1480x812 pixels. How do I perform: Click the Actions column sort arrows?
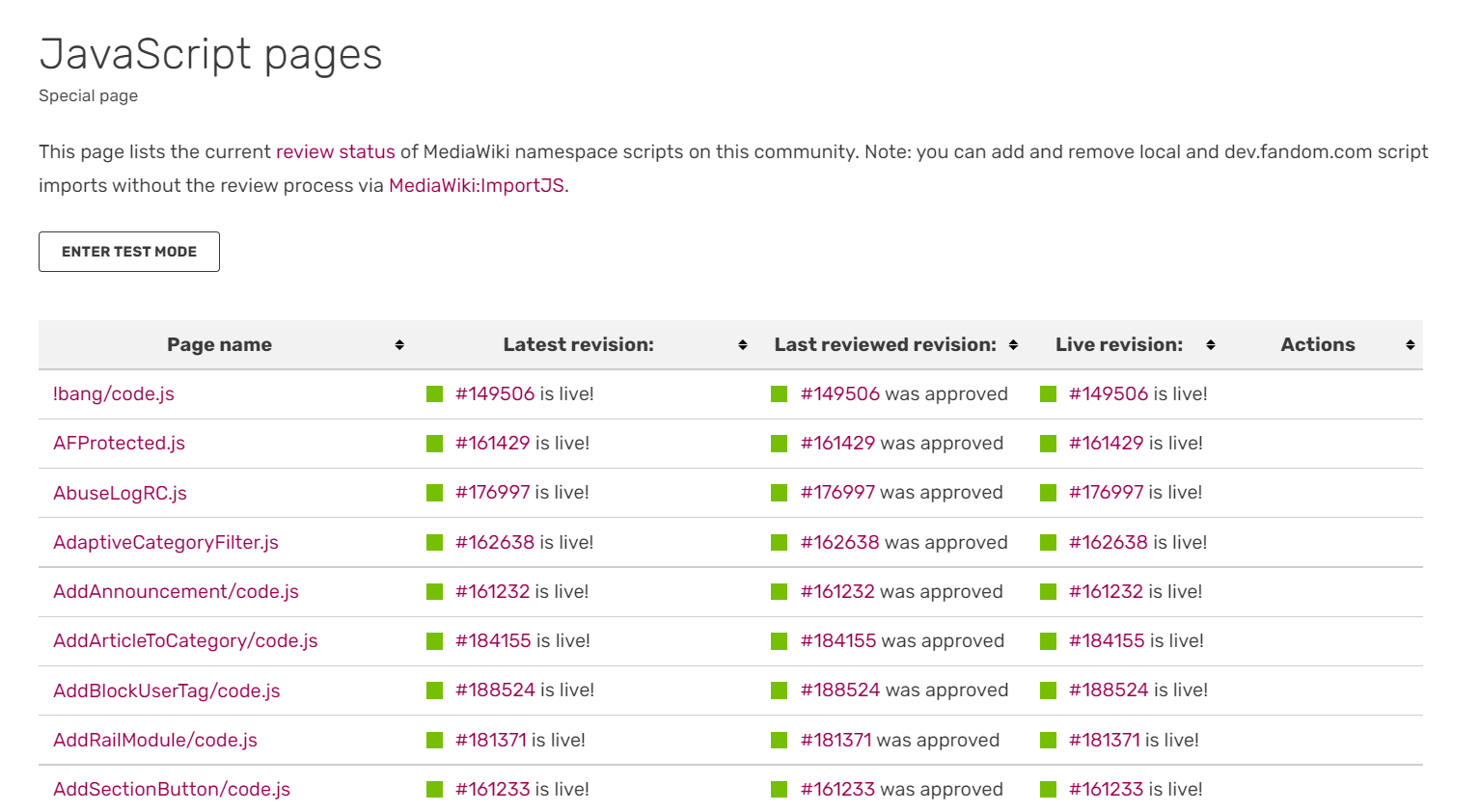click(x=1411, y=345)
